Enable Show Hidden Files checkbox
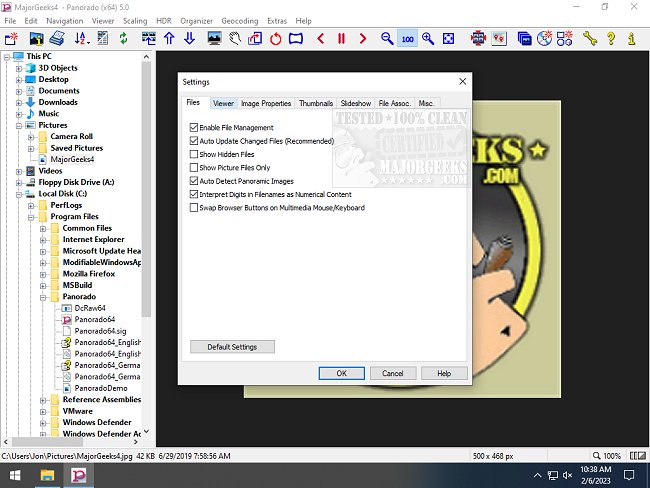650x488 pixels. coord(194,154)
